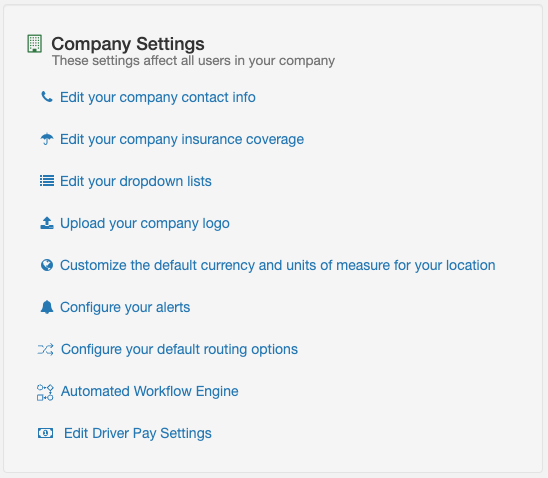Open Edit your company contact info
Screen dimensions: 548x478
[x=158, y=97]
